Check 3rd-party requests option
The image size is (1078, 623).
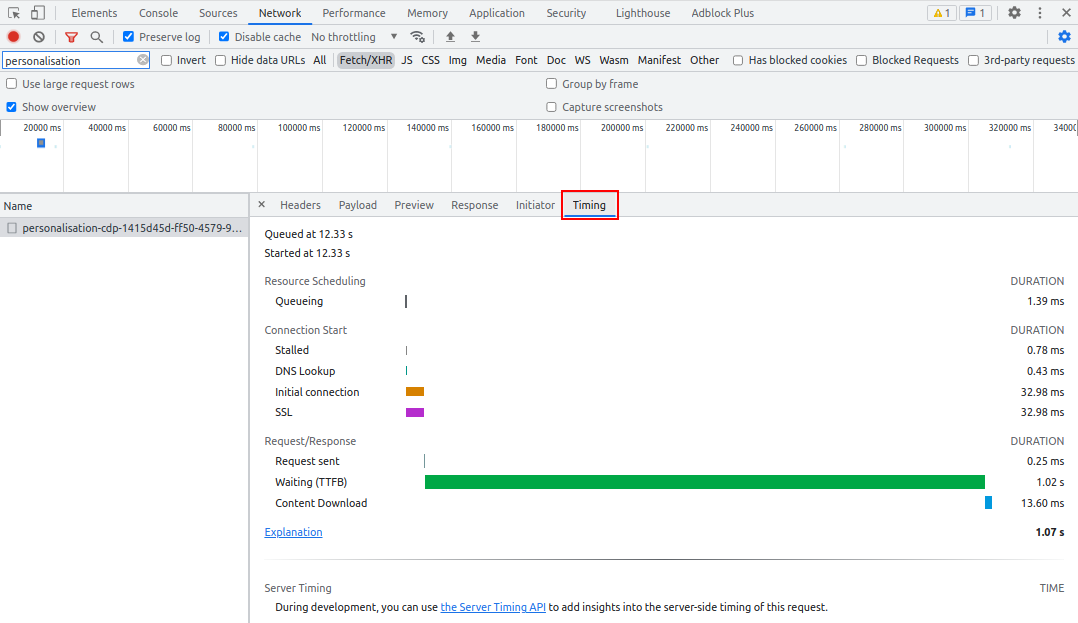[x=974, y=61]
